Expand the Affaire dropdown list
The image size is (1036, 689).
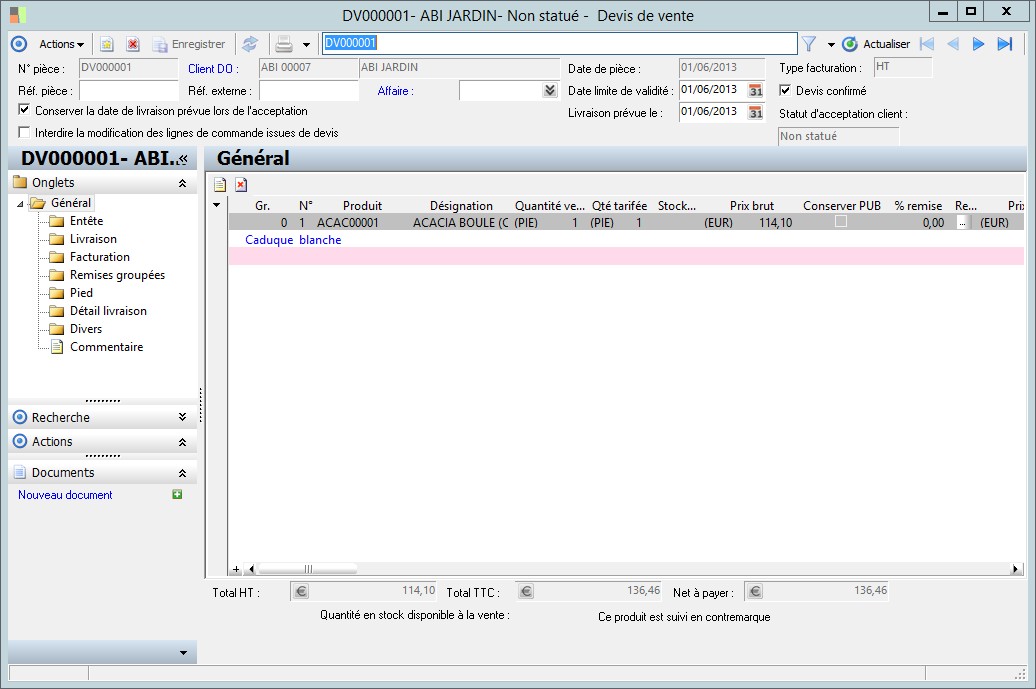[549, 91]
